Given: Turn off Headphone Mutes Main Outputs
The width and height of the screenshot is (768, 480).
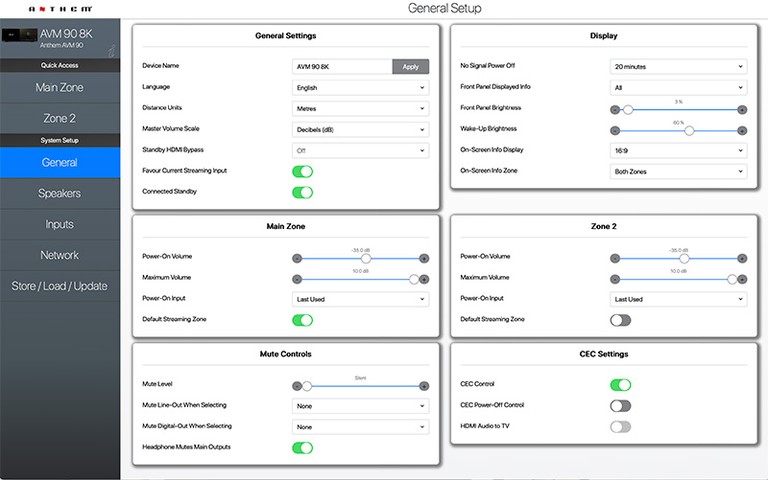Looking at the screenshot, I should (302, 447).
